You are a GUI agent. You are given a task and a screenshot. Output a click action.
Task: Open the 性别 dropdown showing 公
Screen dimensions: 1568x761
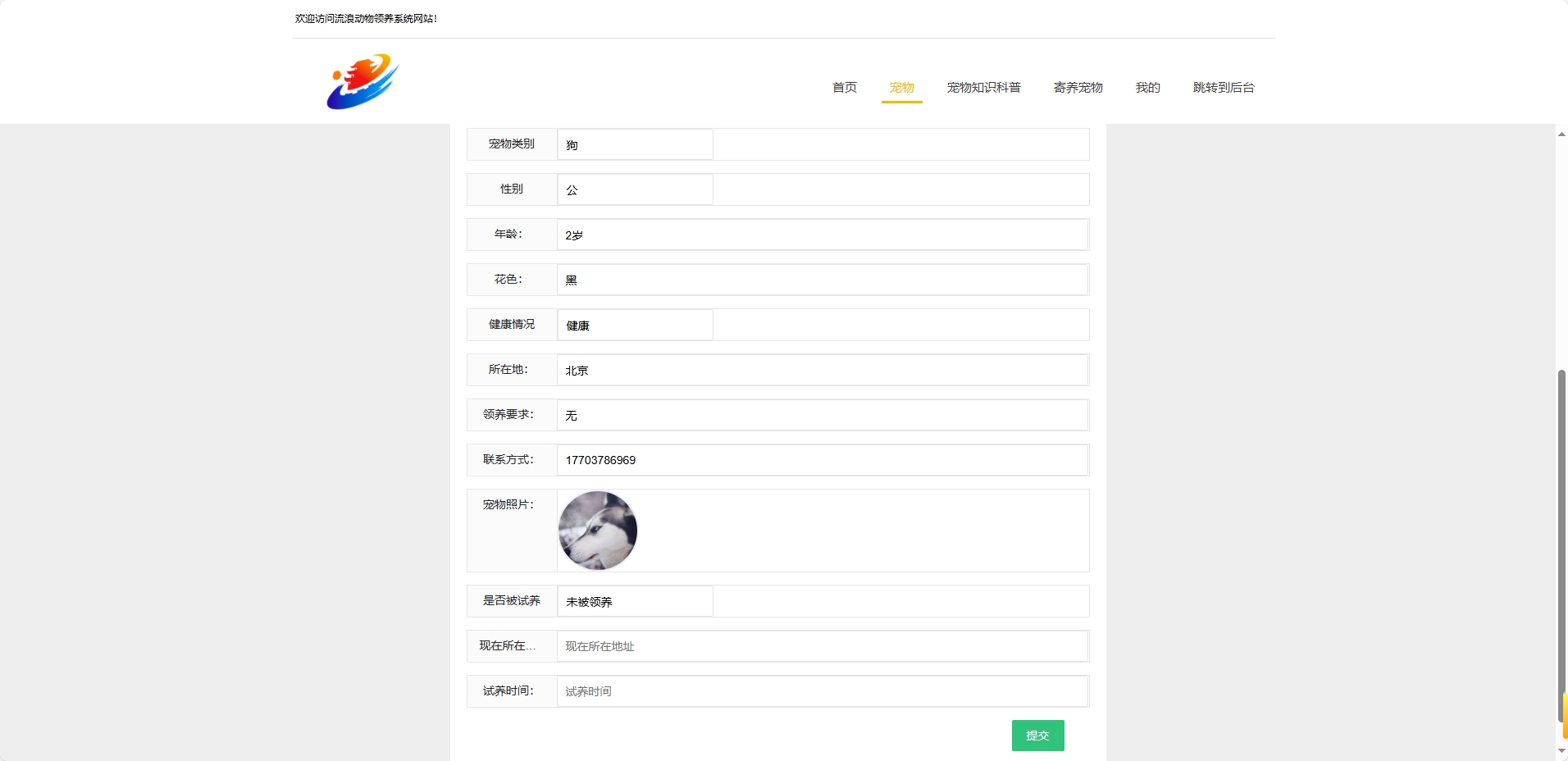point(636,189)
